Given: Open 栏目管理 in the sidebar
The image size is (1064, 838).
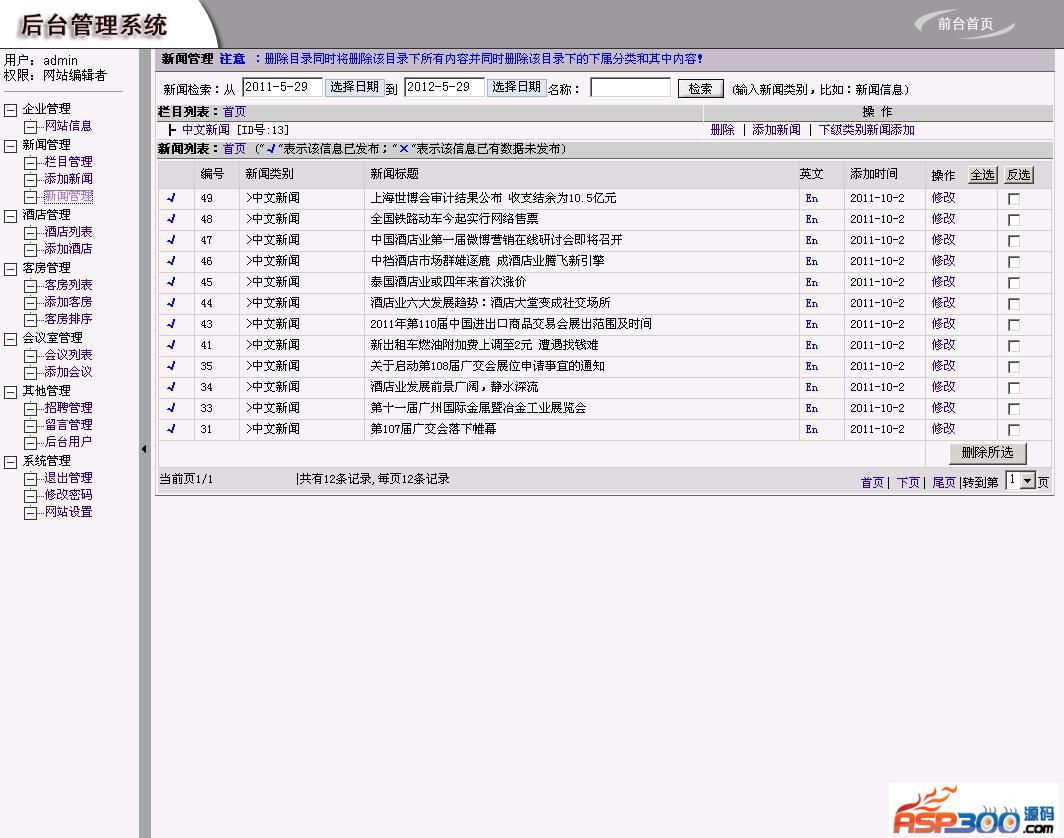Looking at the screenshot, I should point(68,161).
